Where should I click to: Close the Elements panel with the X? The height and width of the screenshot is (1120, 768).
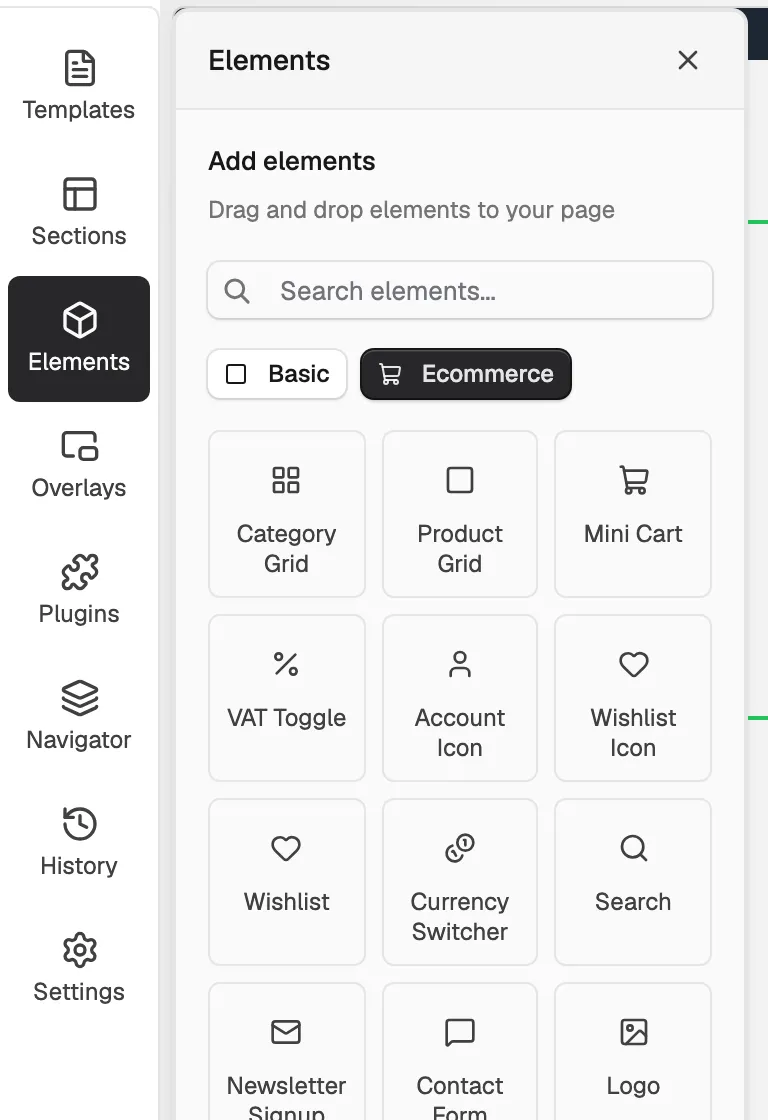tap(687, 60)
